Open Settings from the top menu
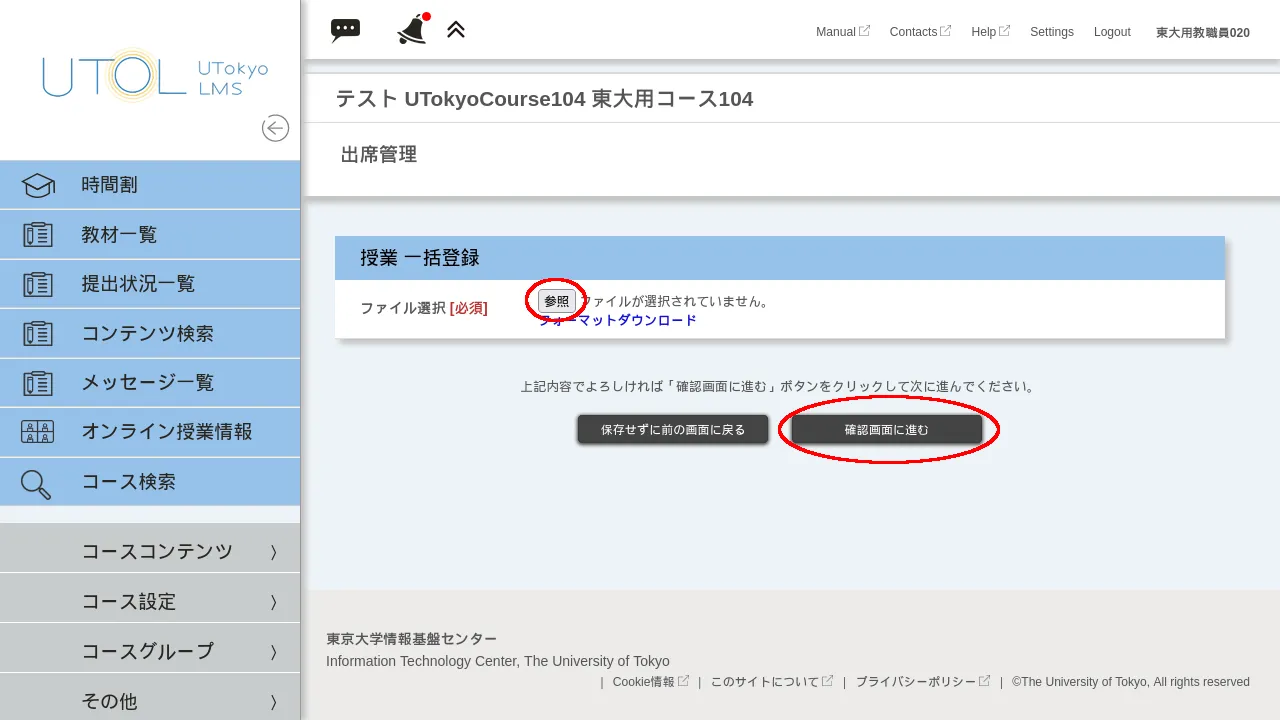Viewport: 1280px width, 720px height. (x=1051, y=31)
